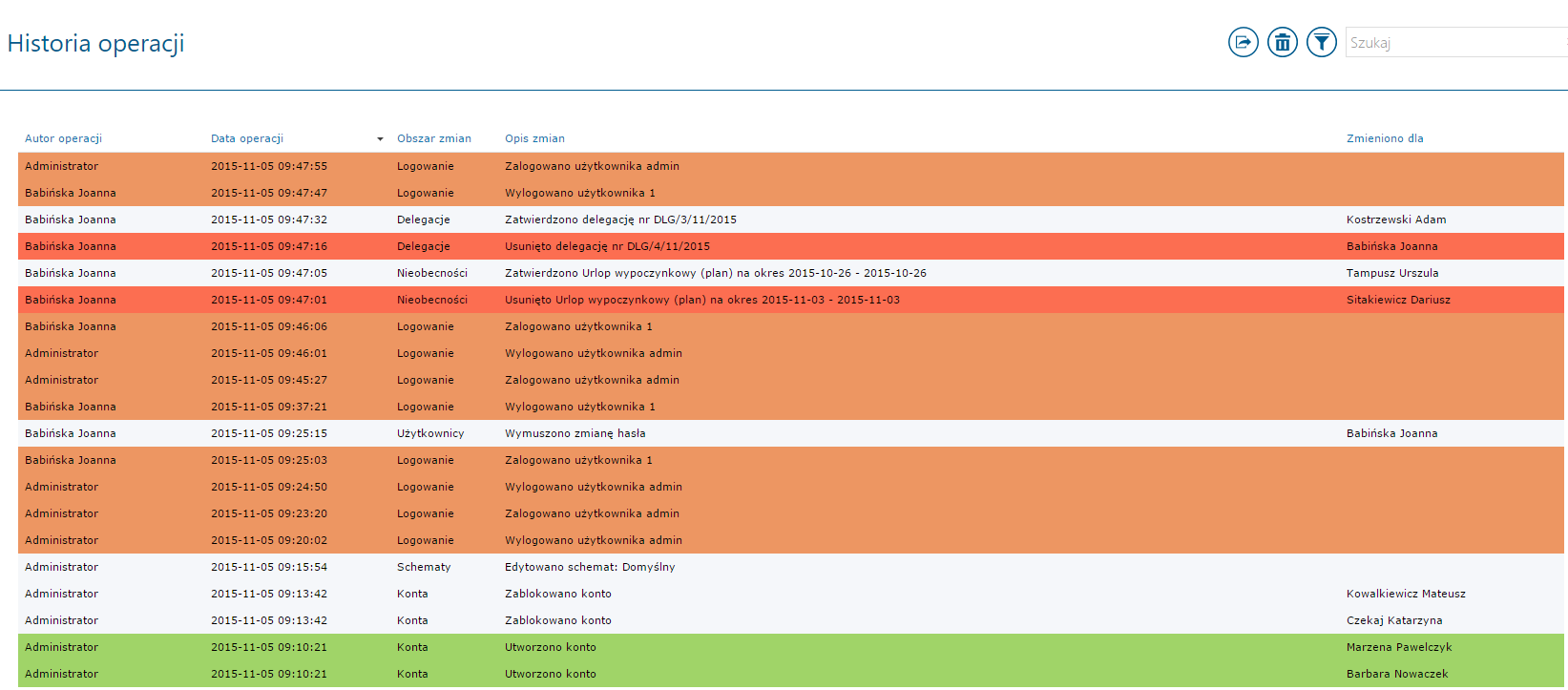Select 'Wymuszono zmianę hasła' description
The image size is (1568, 690).
[575, 433]
